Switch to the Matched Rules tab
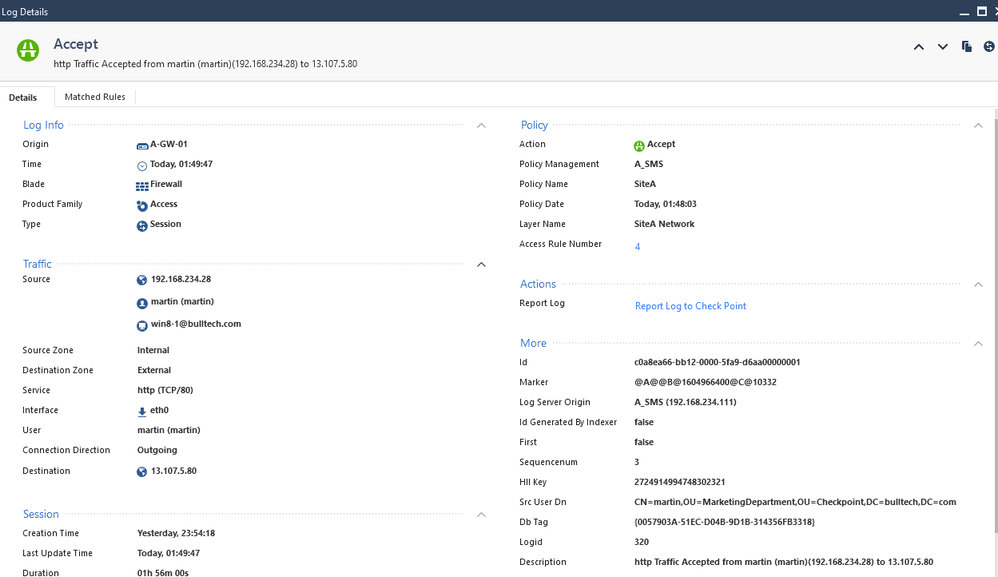This screenshot has width=998, height=577. tap(95, 97)
